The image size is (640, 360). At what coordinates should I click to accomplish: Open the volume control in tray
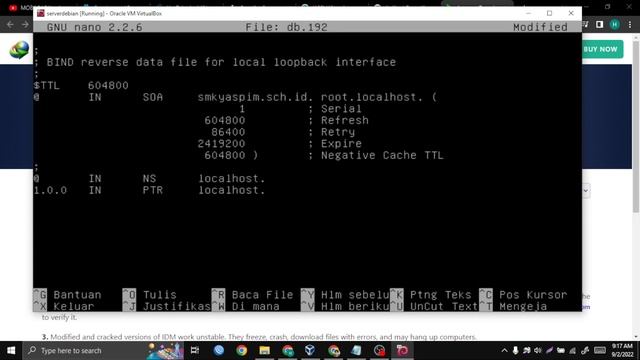coord(538,351)
